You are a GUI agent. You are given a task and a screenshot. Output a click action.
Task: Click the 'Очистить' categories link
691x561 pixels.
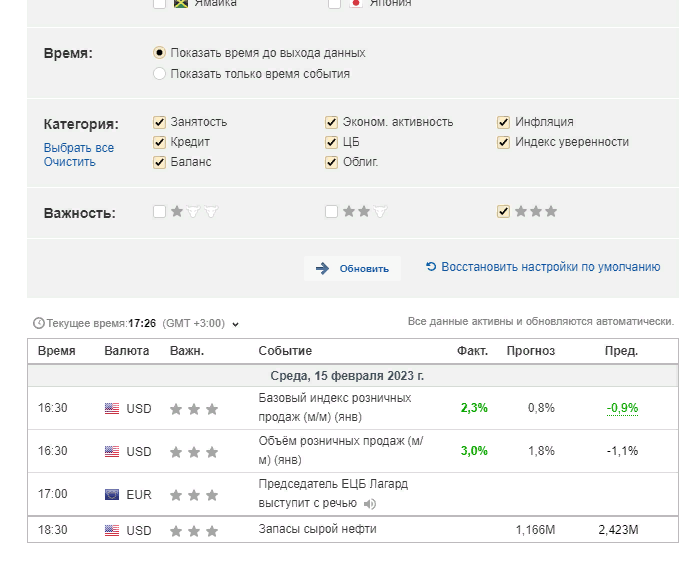click(69, 162)
